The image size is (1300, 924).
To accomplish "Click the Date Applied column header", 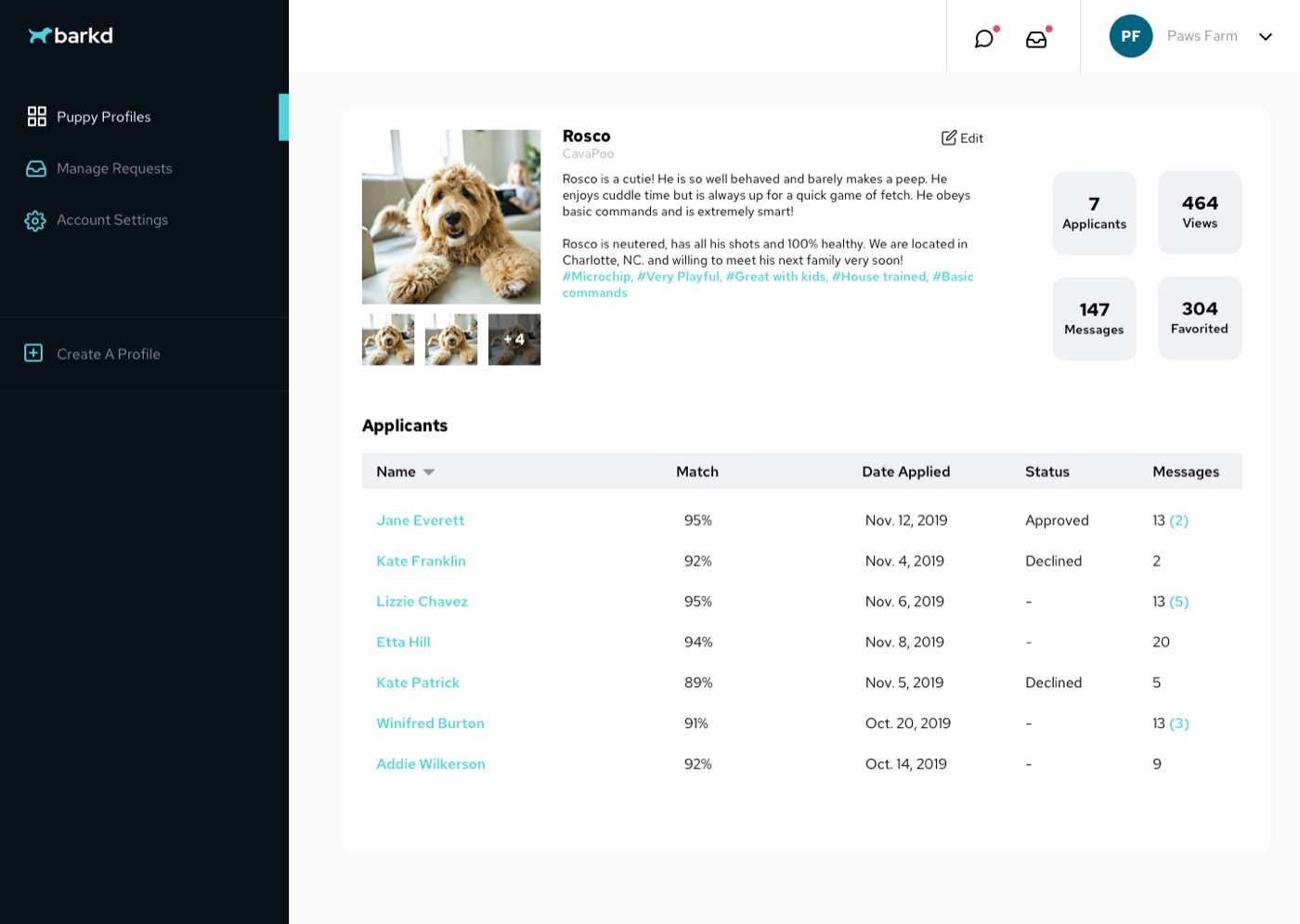I will click(x=905, y=472).
